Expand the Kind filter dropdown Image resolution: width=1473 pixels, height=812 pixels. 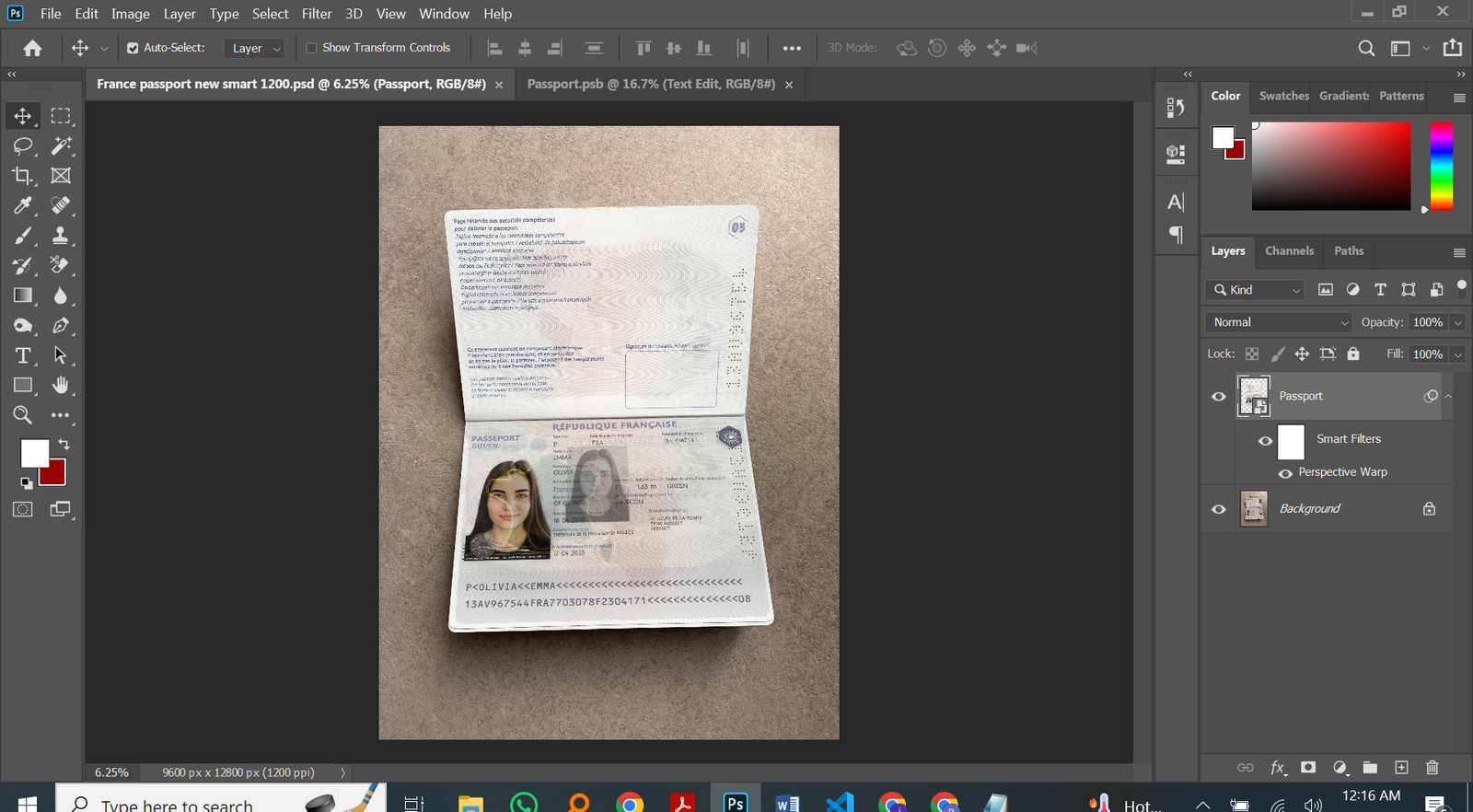(x=1256, y=290)
